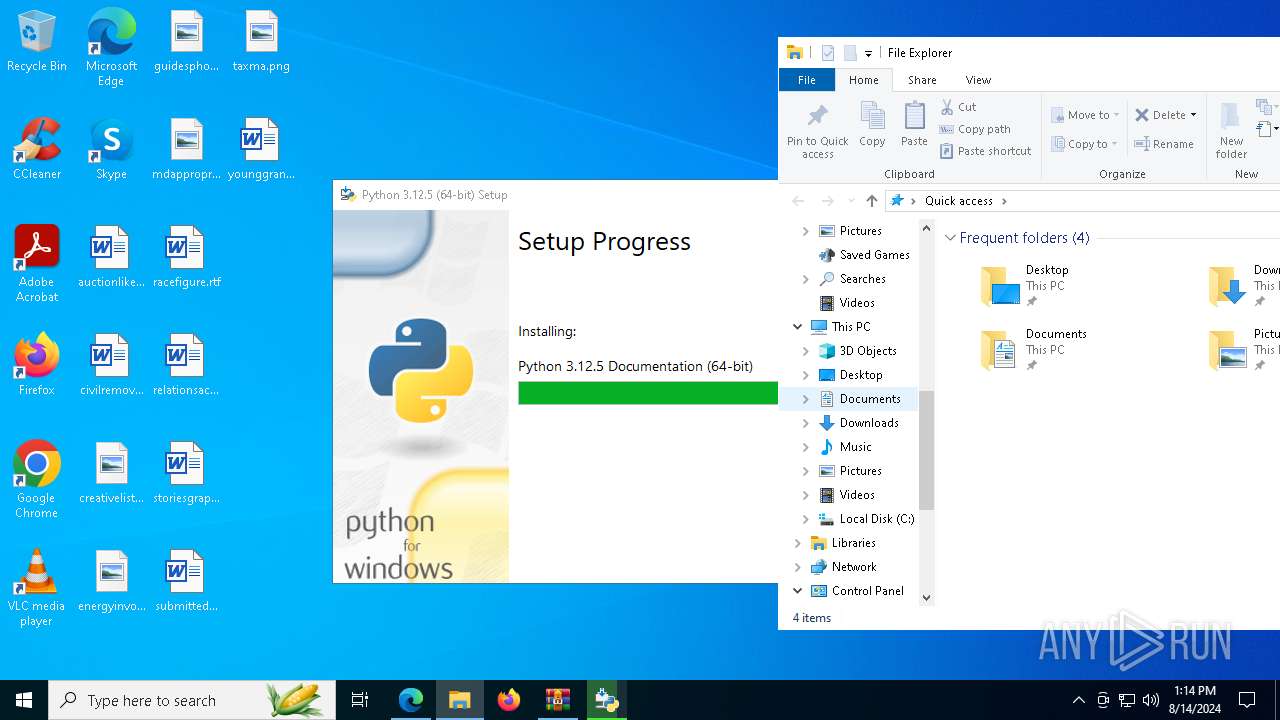Switch to the View ribbon tab

click(978, 80)
